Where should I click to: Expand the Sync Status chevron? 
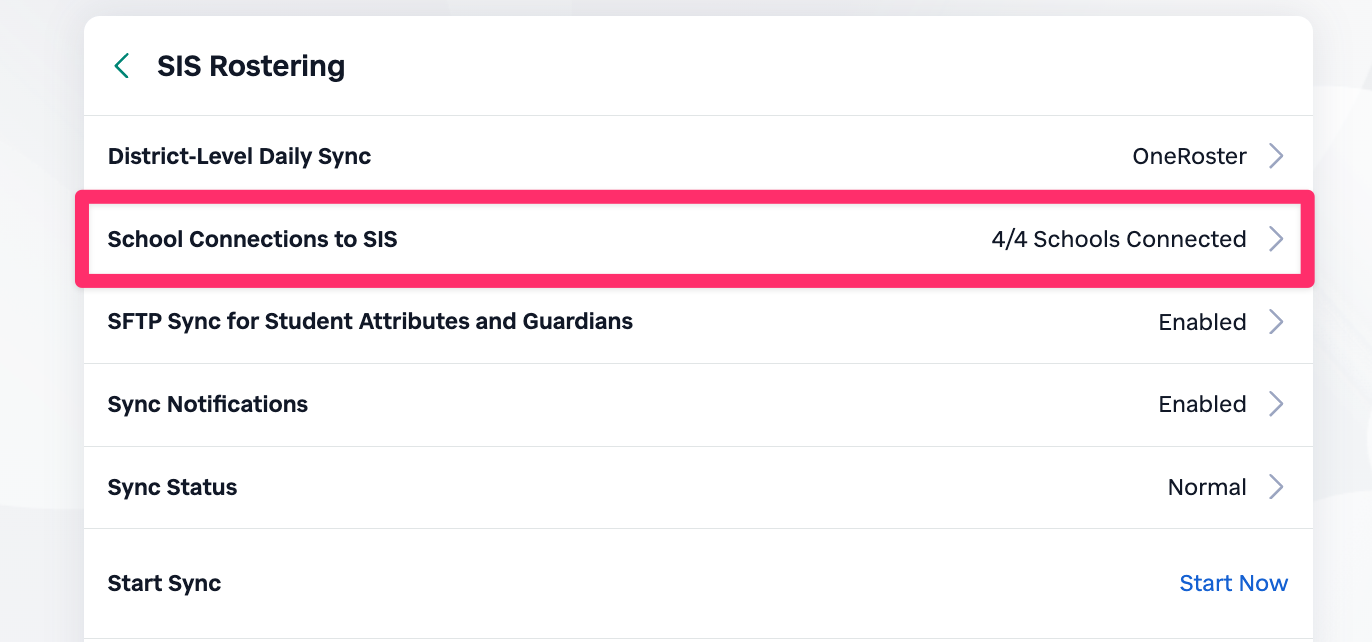point(1276,488)
